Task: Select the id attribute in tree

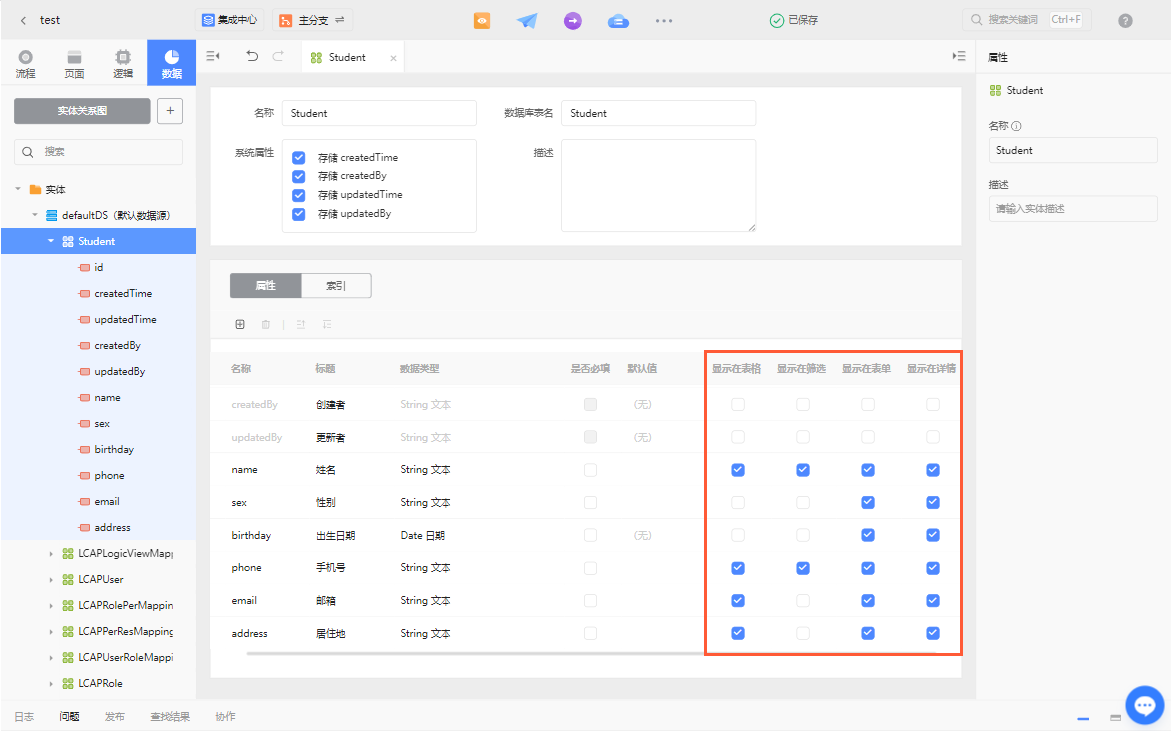Action: (99, 267)
